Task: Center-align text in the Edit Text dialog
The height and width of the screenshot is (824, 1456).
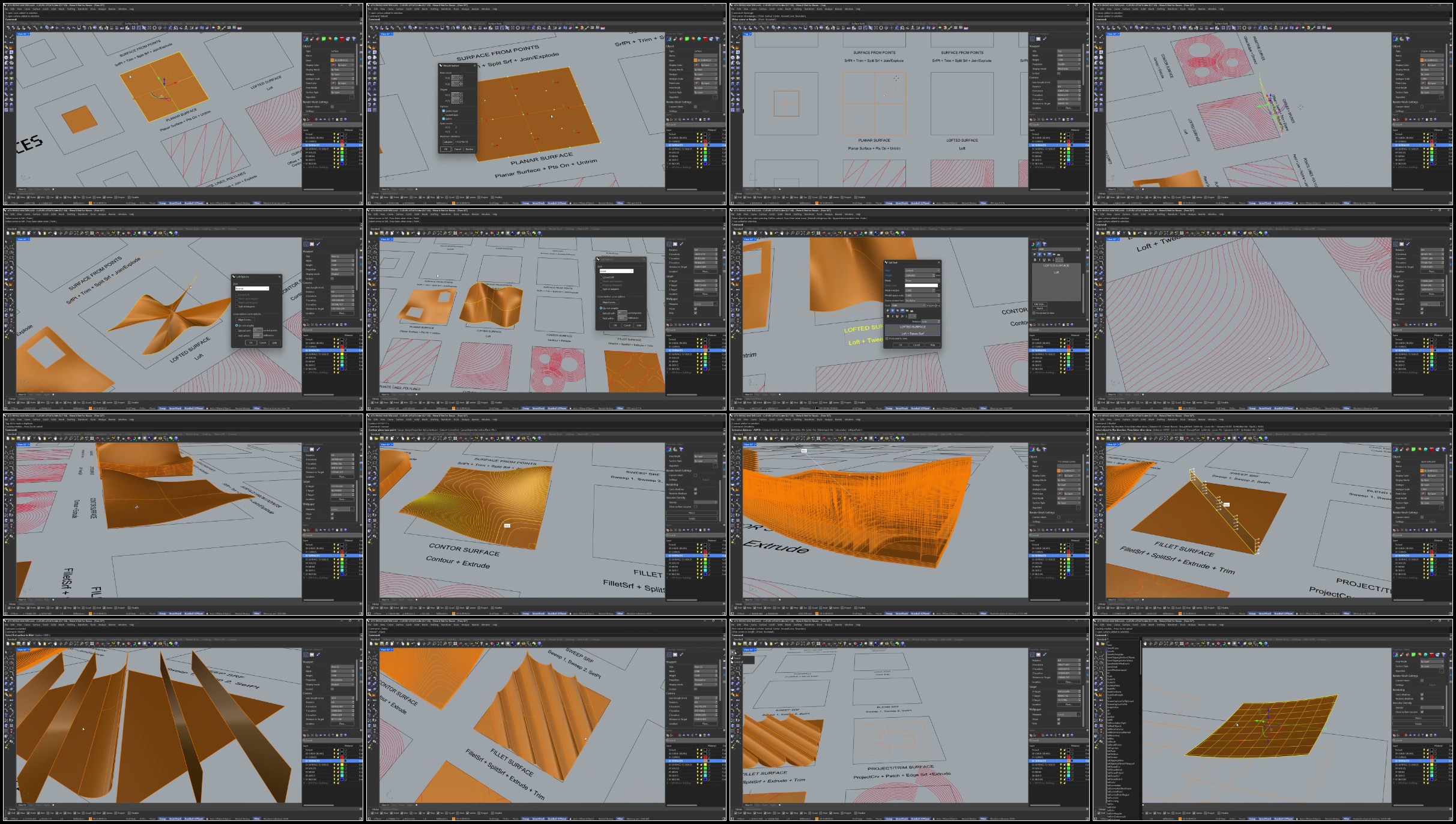Action: [x=893, y=310]
